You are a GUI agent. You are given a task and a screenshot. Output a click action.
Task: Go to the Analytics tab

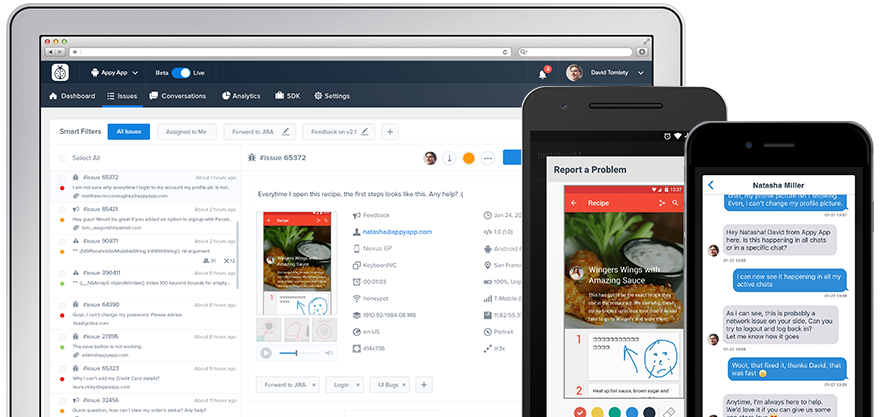pos(240,96)
